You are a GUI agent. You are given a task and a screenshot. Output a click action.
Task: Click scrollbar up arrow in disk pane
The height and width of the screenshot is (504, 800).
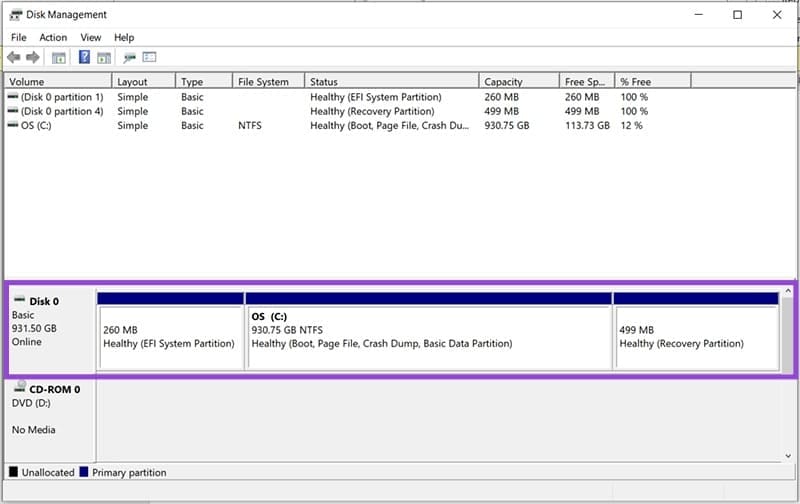(788, 291)
